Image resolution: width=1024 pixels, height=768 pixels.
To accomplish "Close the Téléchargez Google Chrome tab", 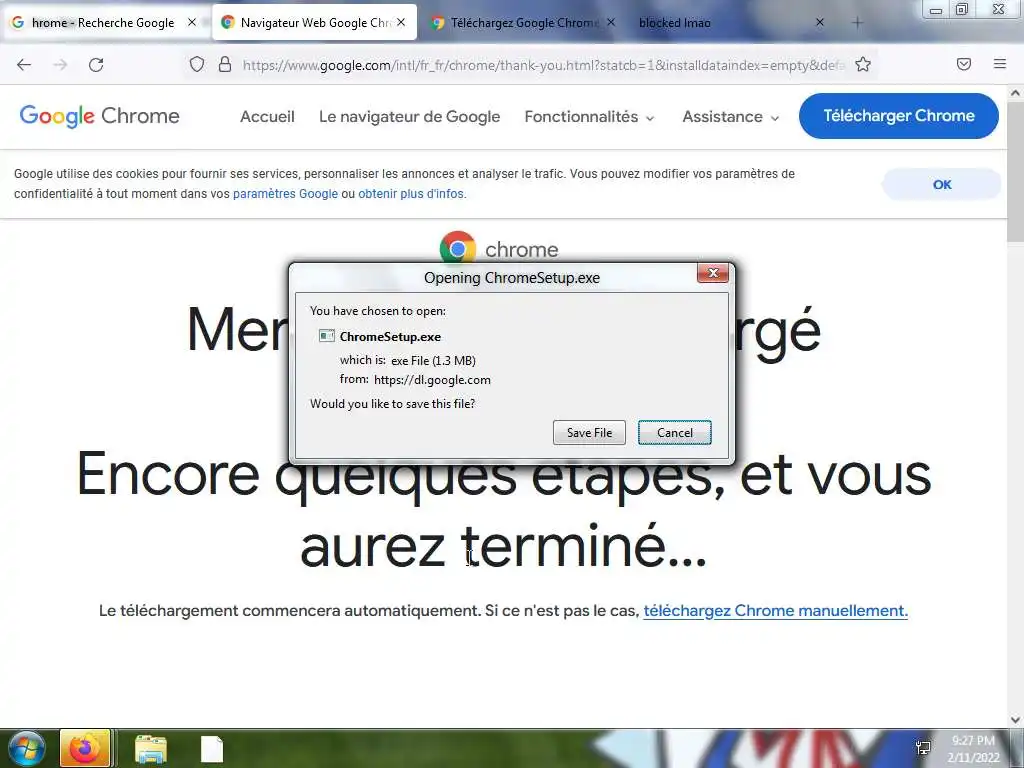I will 611,22.
